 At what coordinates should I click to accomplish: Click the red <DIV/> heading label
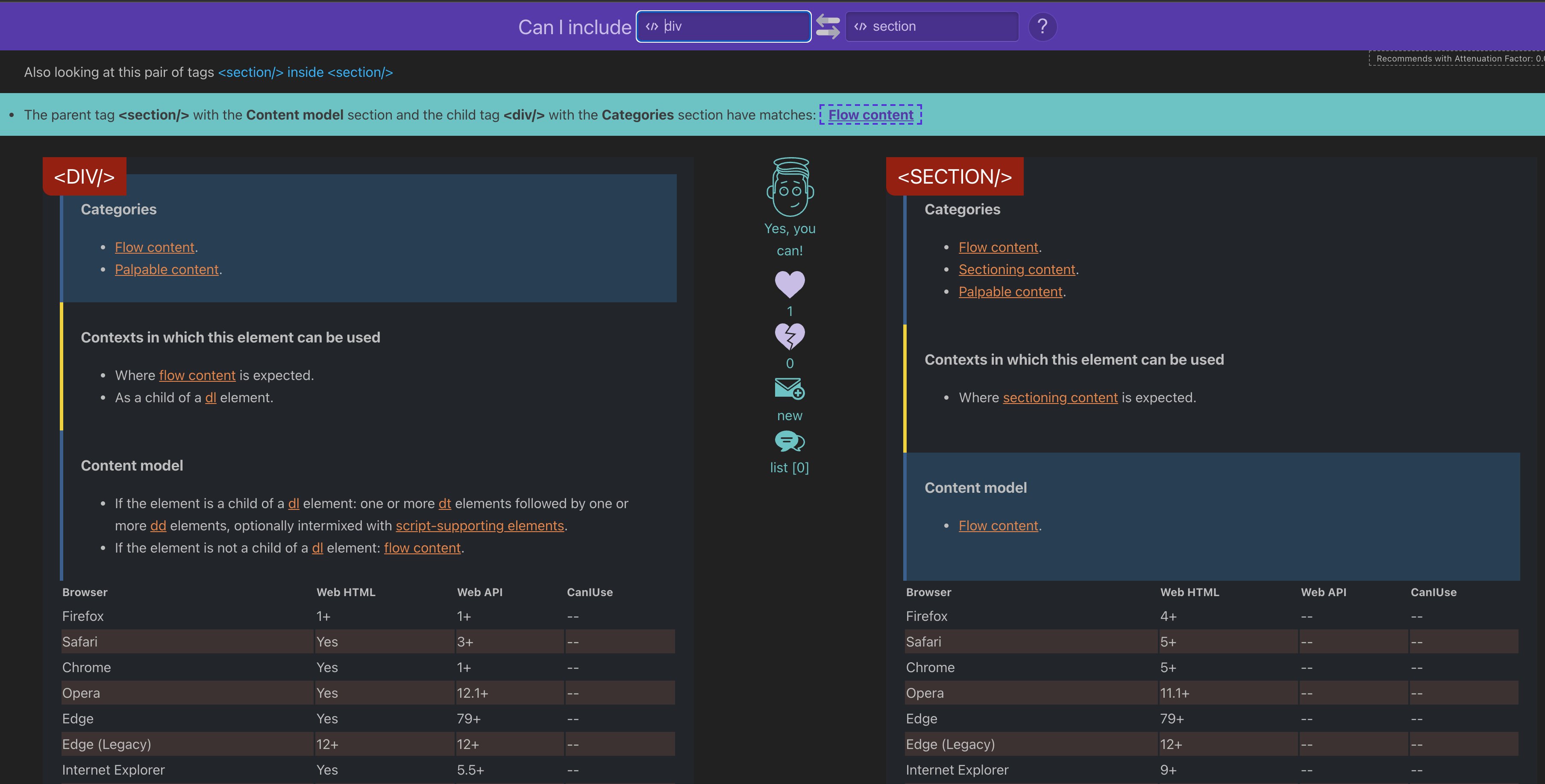(85, 176)
